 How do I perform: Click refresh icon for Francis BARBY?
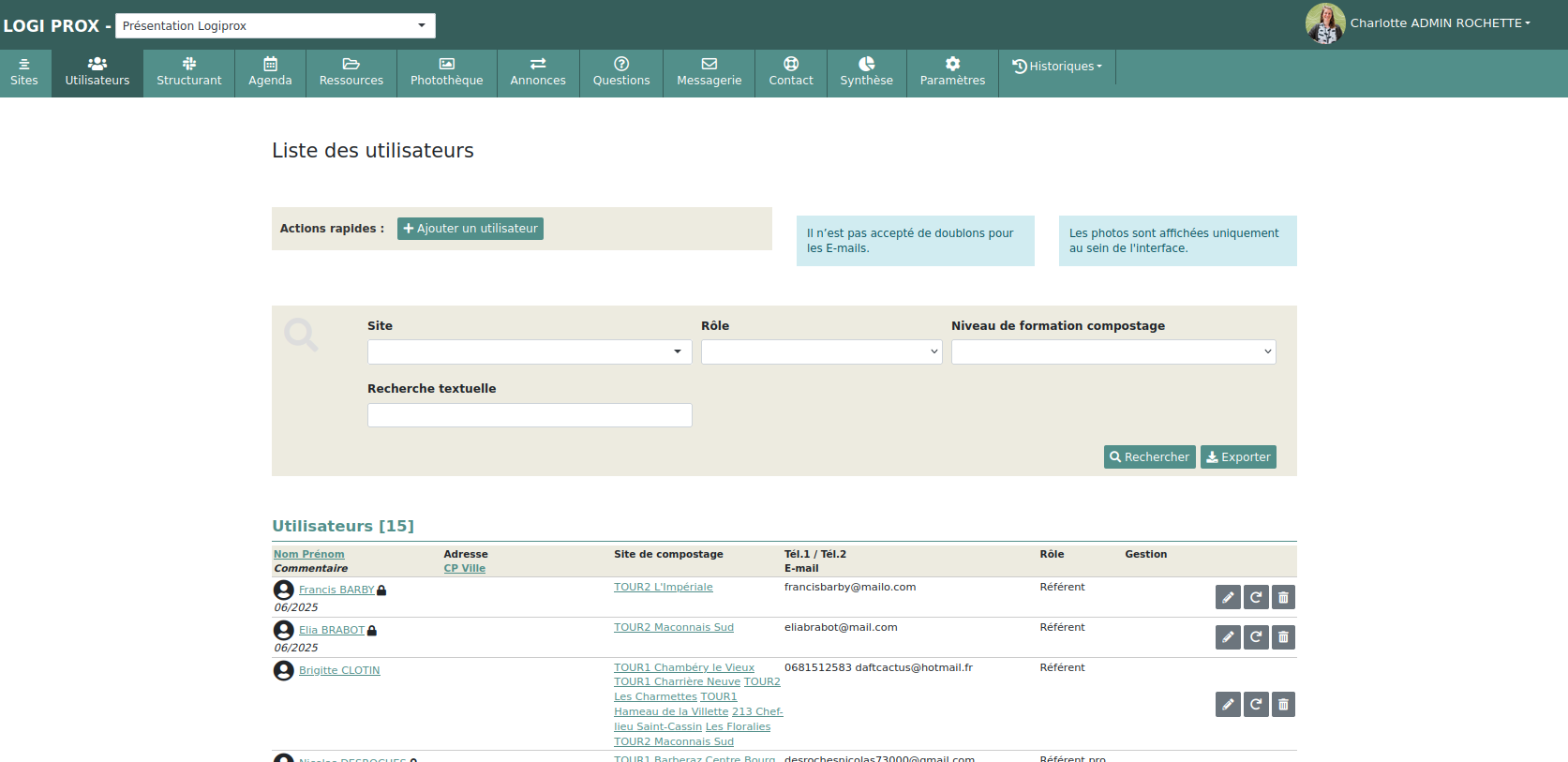1256,597
